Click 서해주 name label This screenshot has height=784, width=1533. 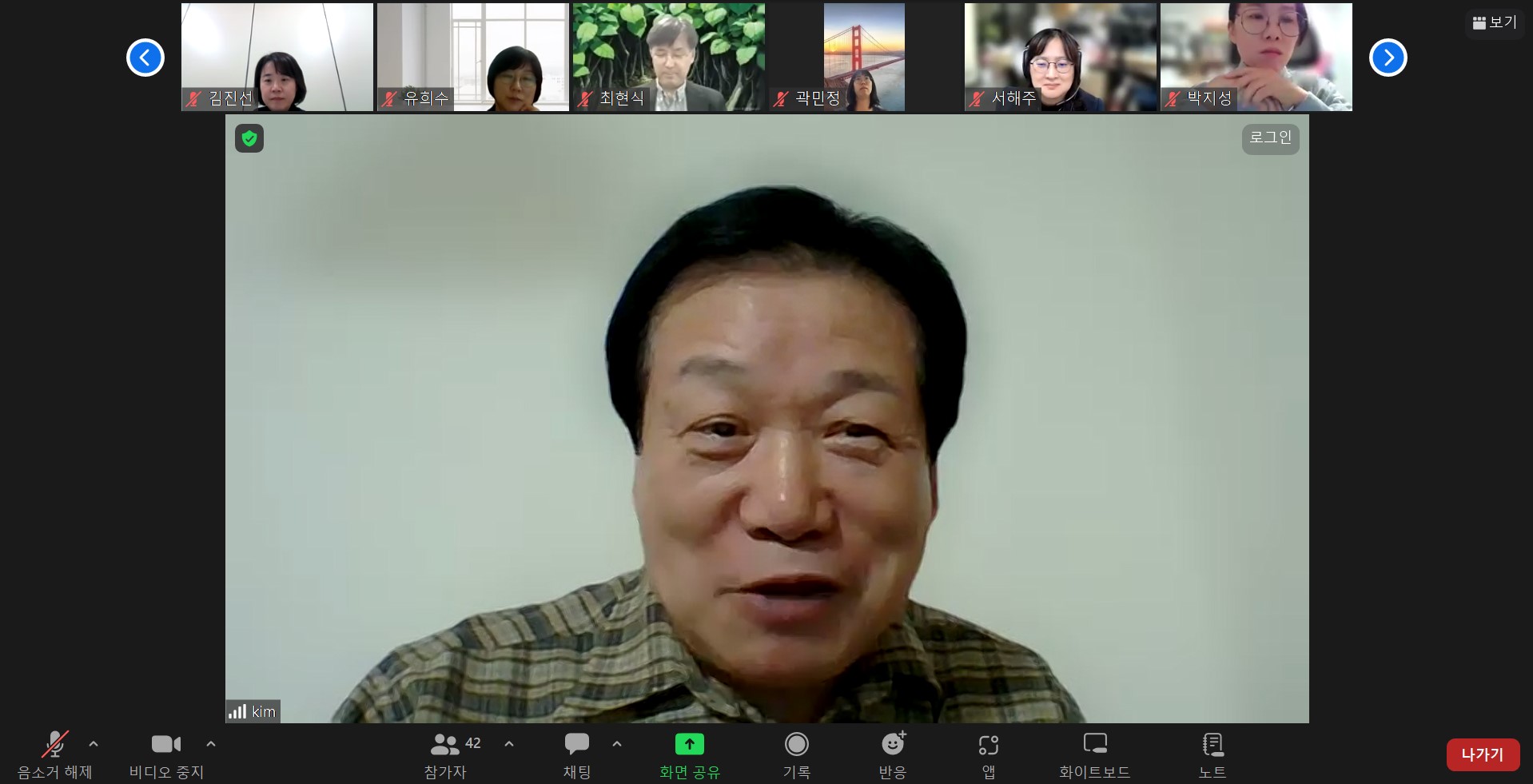pos(1003,98)
